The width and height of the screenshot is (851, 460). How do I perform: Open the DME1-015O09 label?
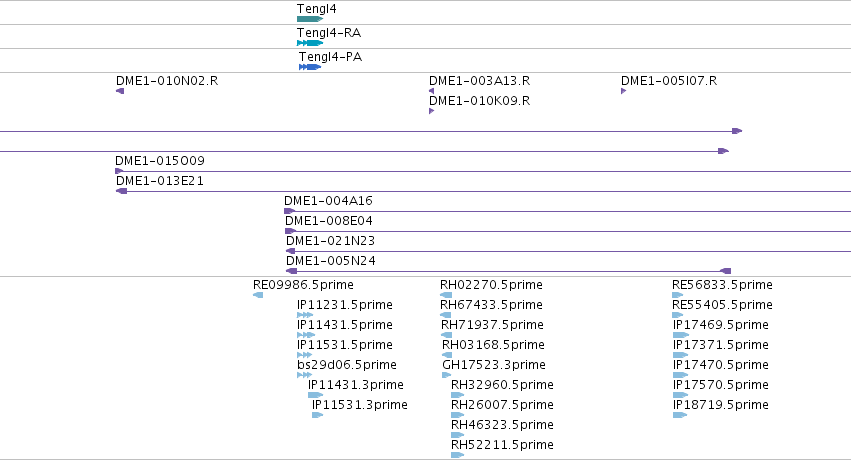click(x=160, y=161)
